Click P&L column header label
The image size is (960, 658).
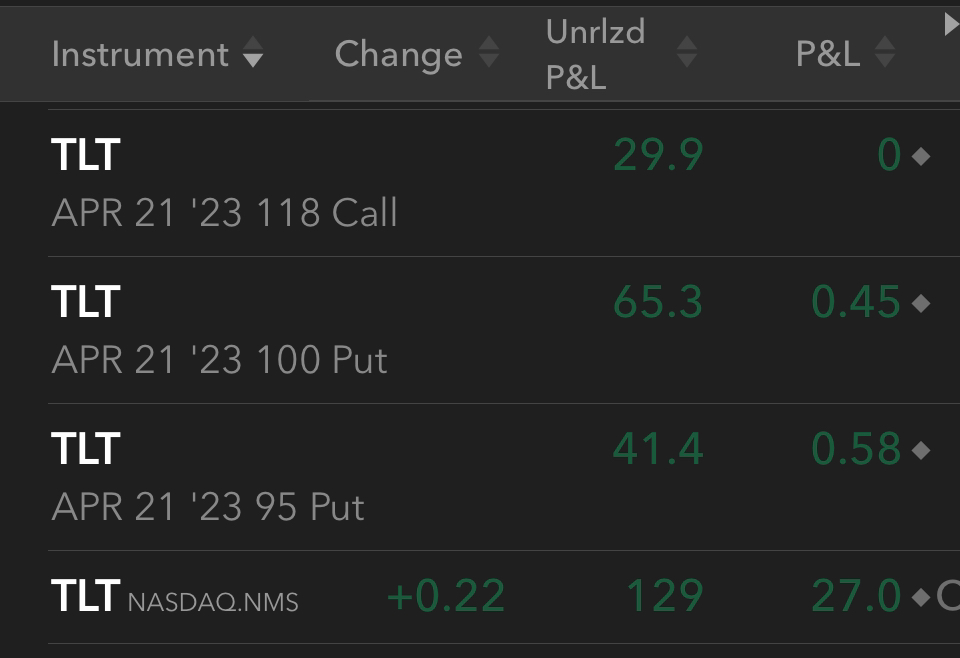tap(828, 54)
